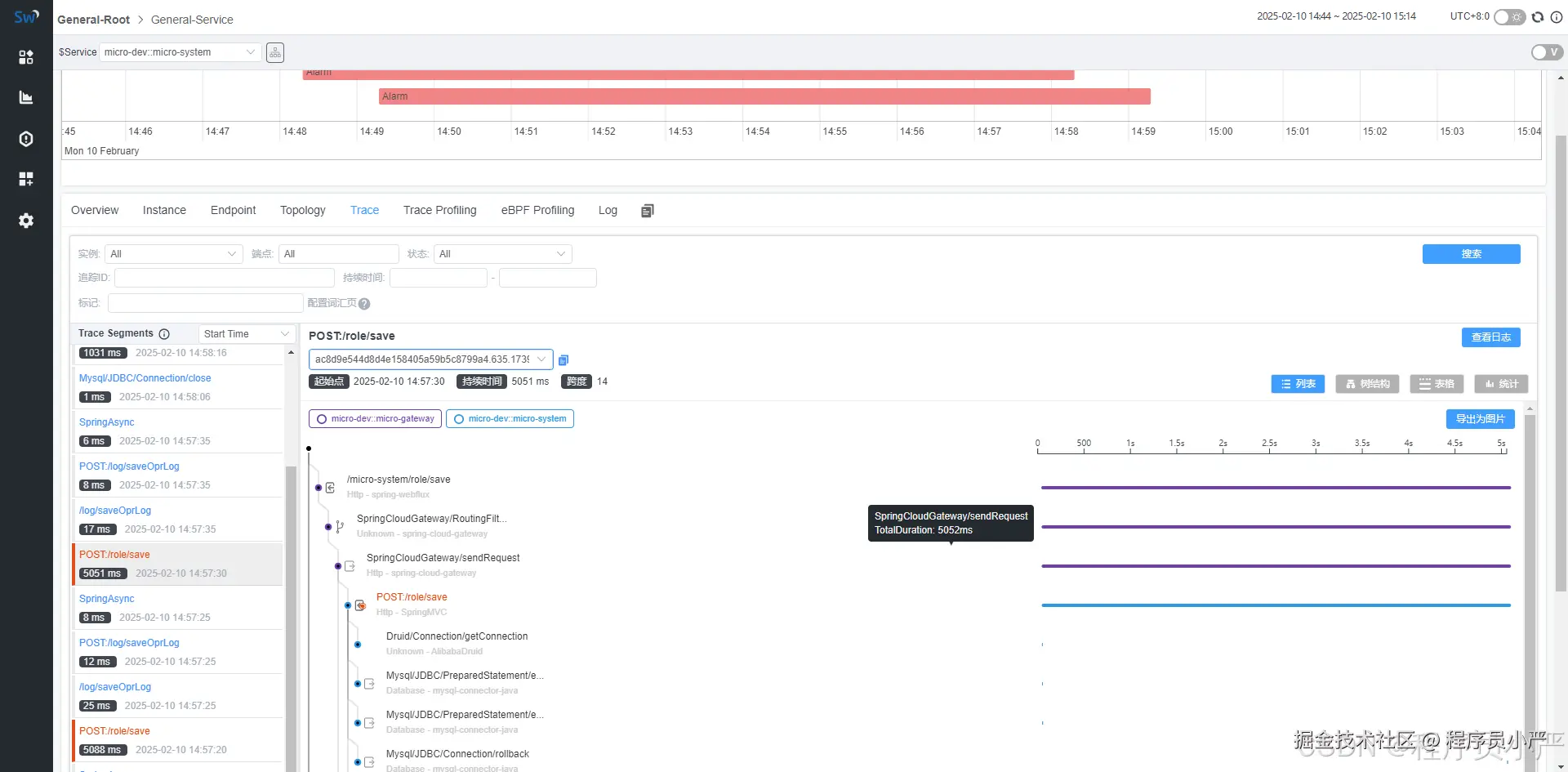Viewport: 1568px width, 772px height.
Task: Click the exit icon of Mysql/JDBC/Connection/rollback span
Action: (x=369, y=762)
